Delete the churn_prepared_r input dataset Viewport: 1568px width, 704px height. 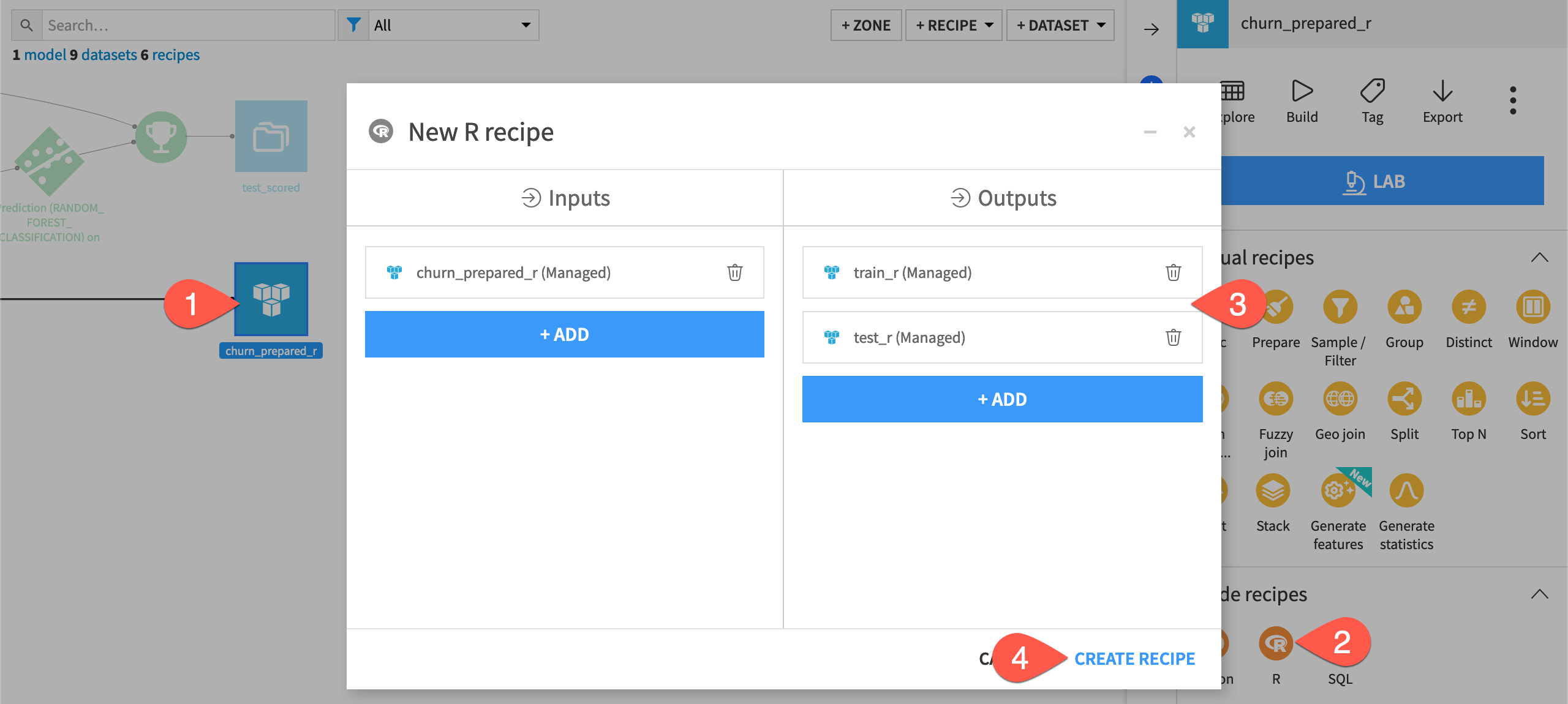click(734, 272)
